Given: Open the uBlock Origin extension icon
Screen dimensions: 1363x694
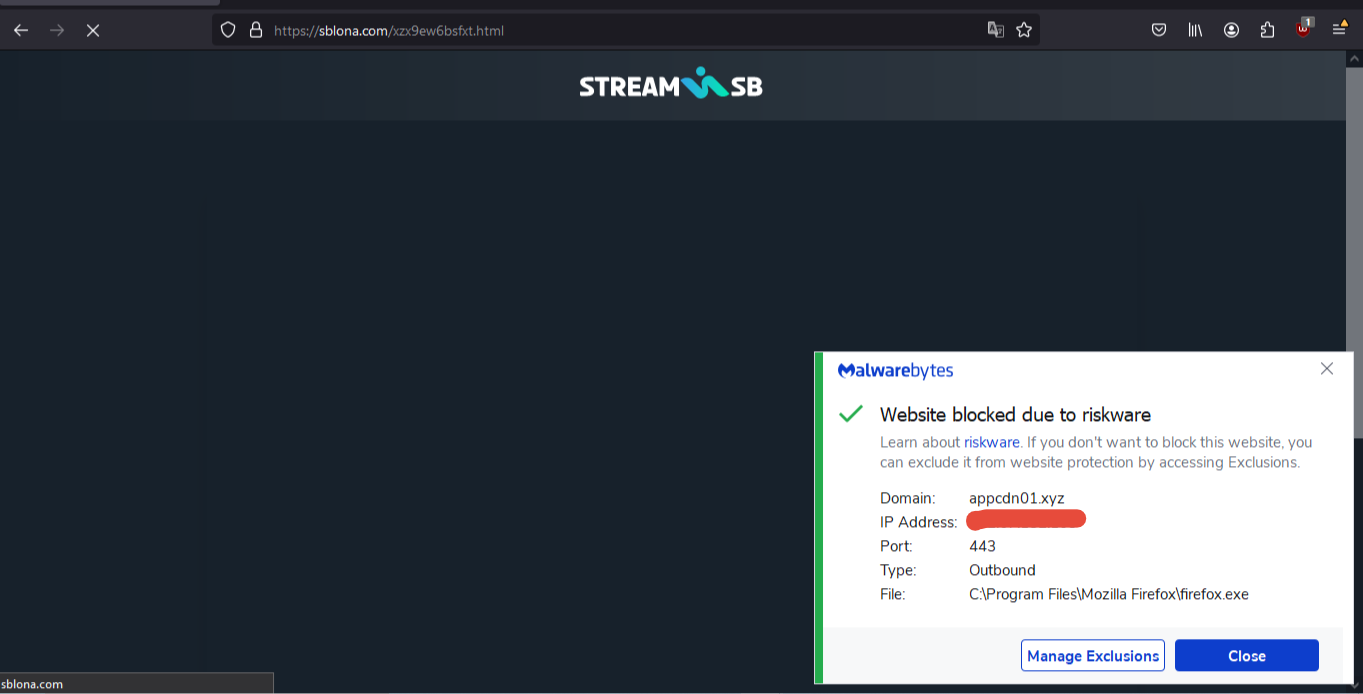Looking at the screenshot, I should point(1304,28).
